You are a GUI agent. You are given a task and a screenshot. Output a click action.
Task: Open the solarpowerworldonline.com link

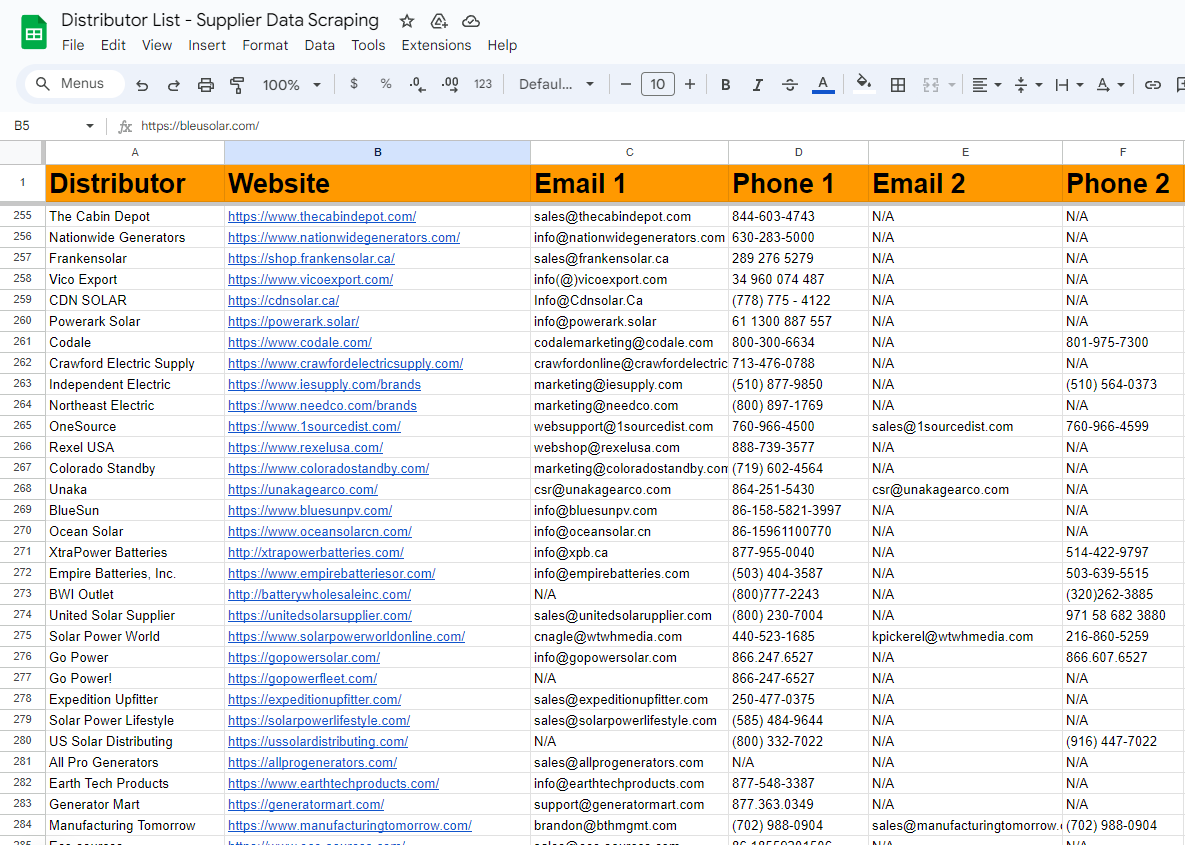pyautogui.click(x=346, y=636)
